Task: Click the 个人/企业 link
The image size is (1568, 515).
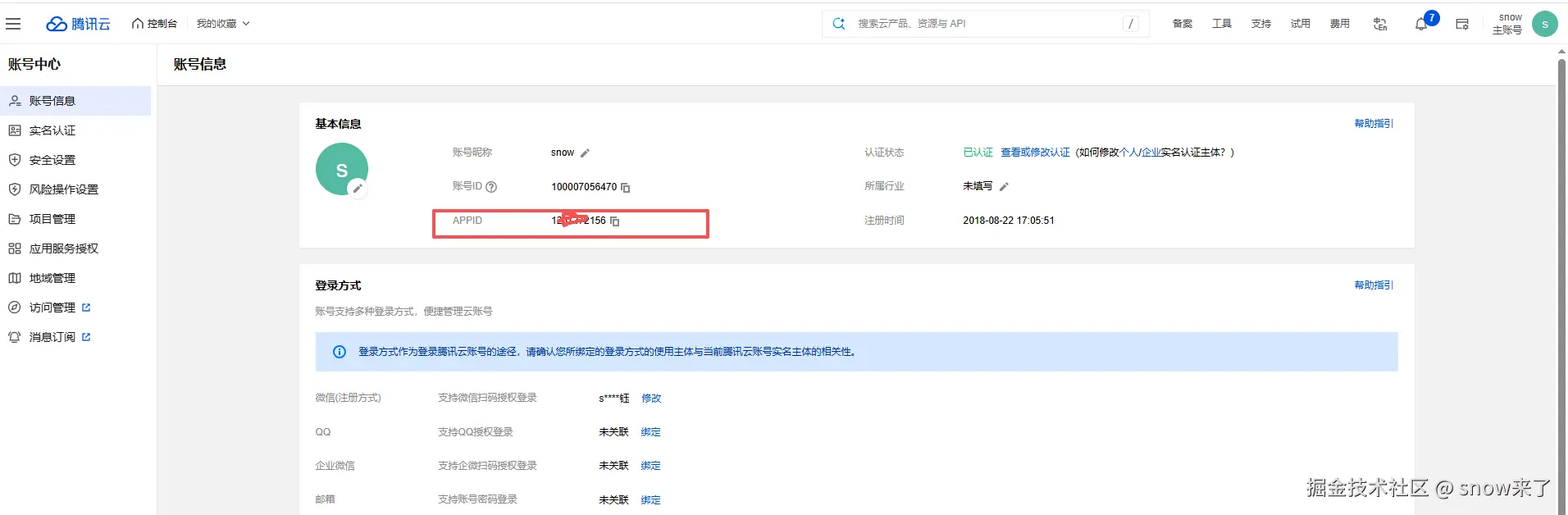Action: click(x=1140, y=153)
